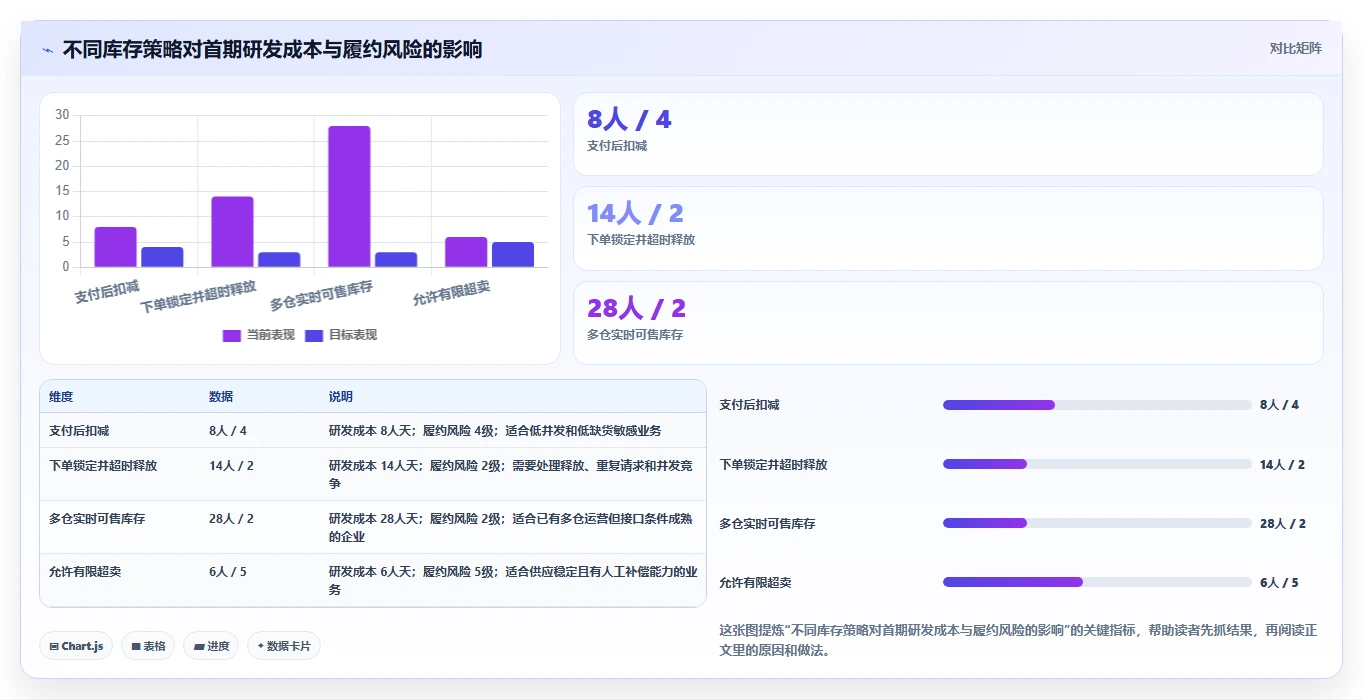Image resolution: width=1363 pixels, height=700 pixels.
Task: Click the description starting 研发成本 28人天
Action: (x=511, y=528)
